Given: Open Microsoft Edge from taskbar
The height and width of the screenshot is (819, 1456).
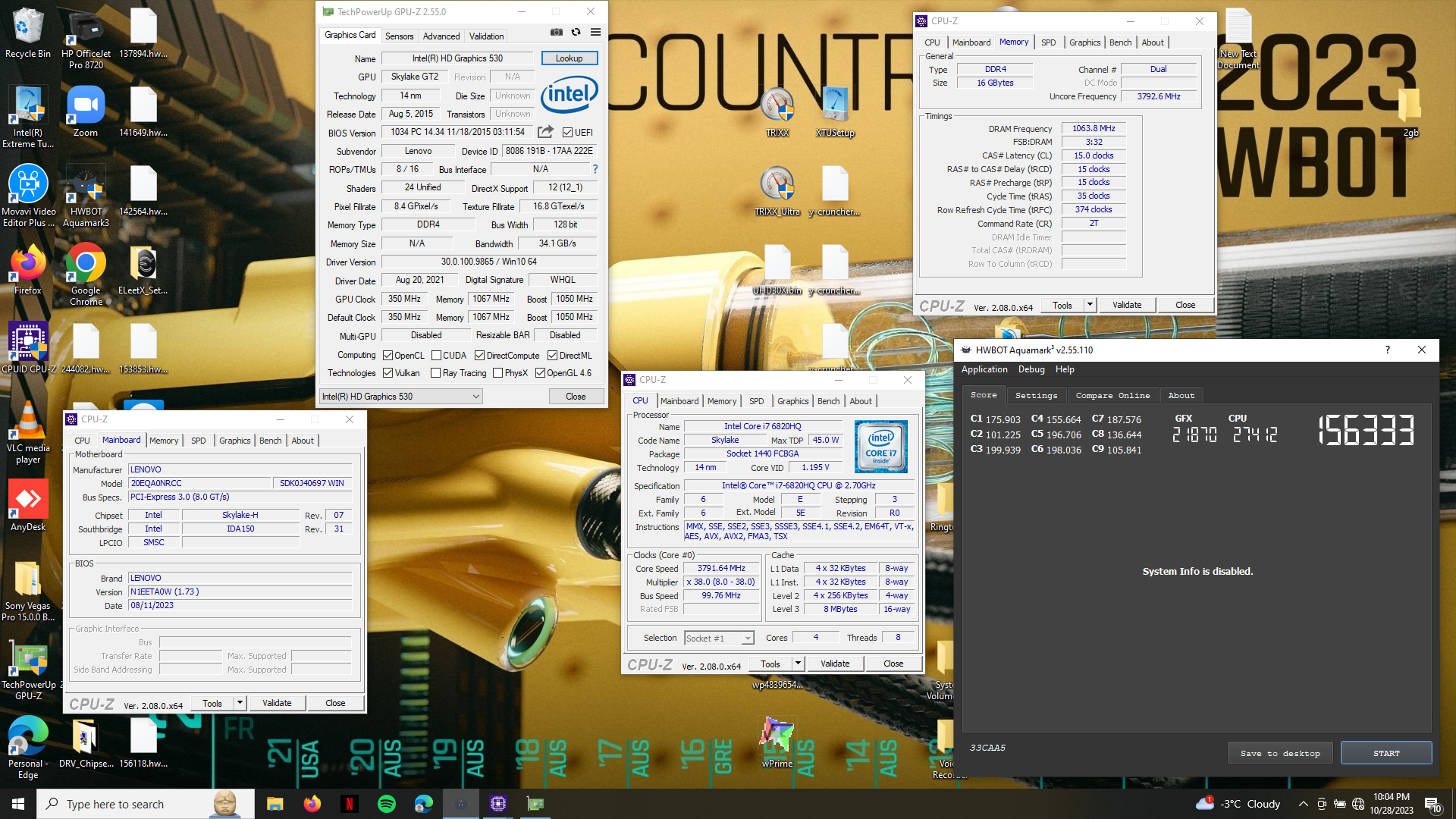Looking at the screenshot, I should coord(423,804).
